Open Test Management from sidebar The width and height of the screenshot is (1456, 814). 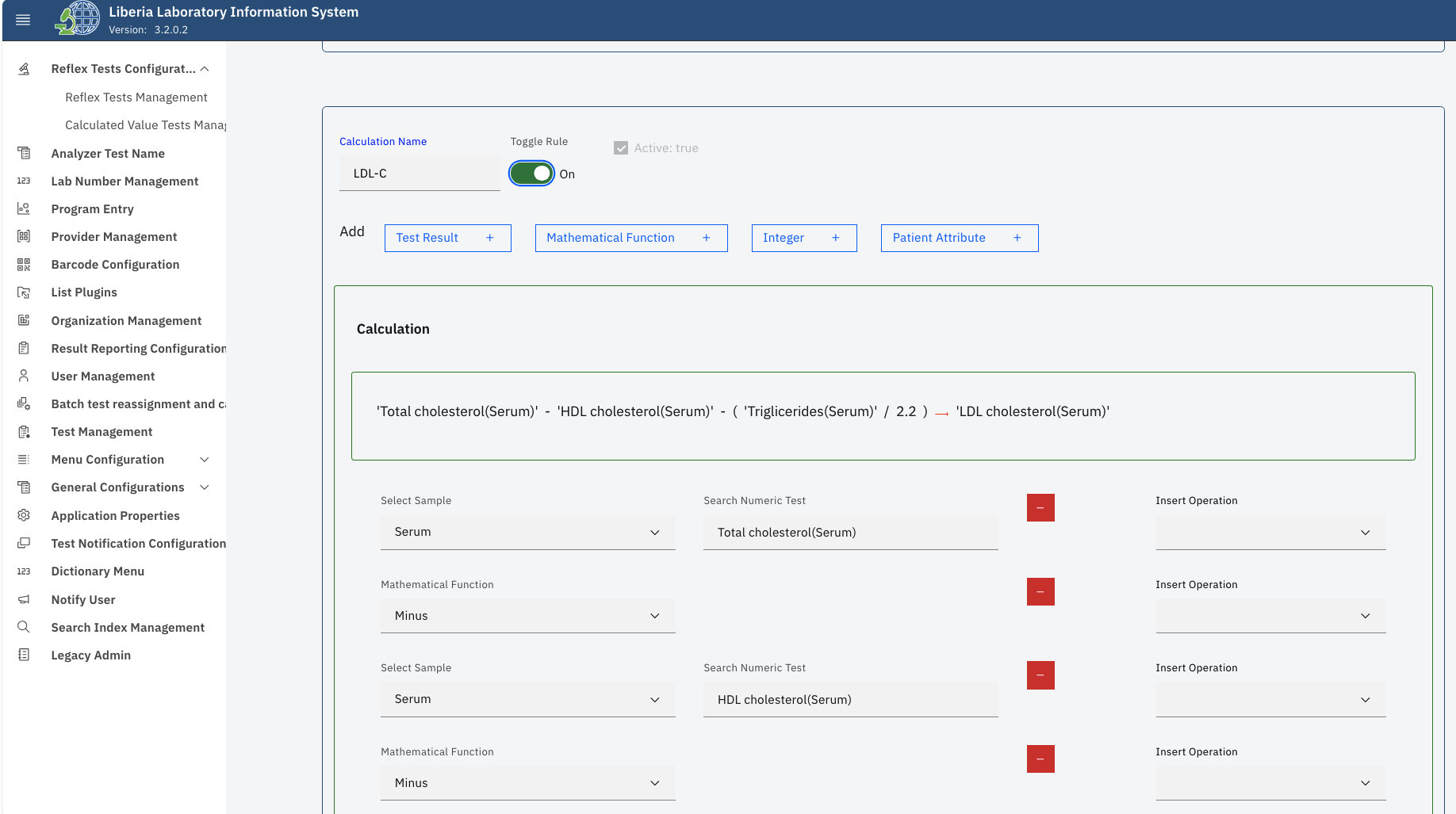coord(102,432)
